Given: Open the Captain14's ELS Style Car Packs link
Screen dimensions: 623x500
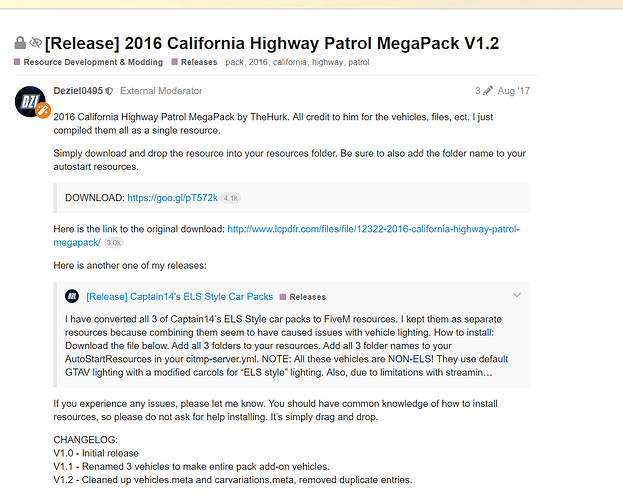Looking at the screenshot, I should coord(180,297).
